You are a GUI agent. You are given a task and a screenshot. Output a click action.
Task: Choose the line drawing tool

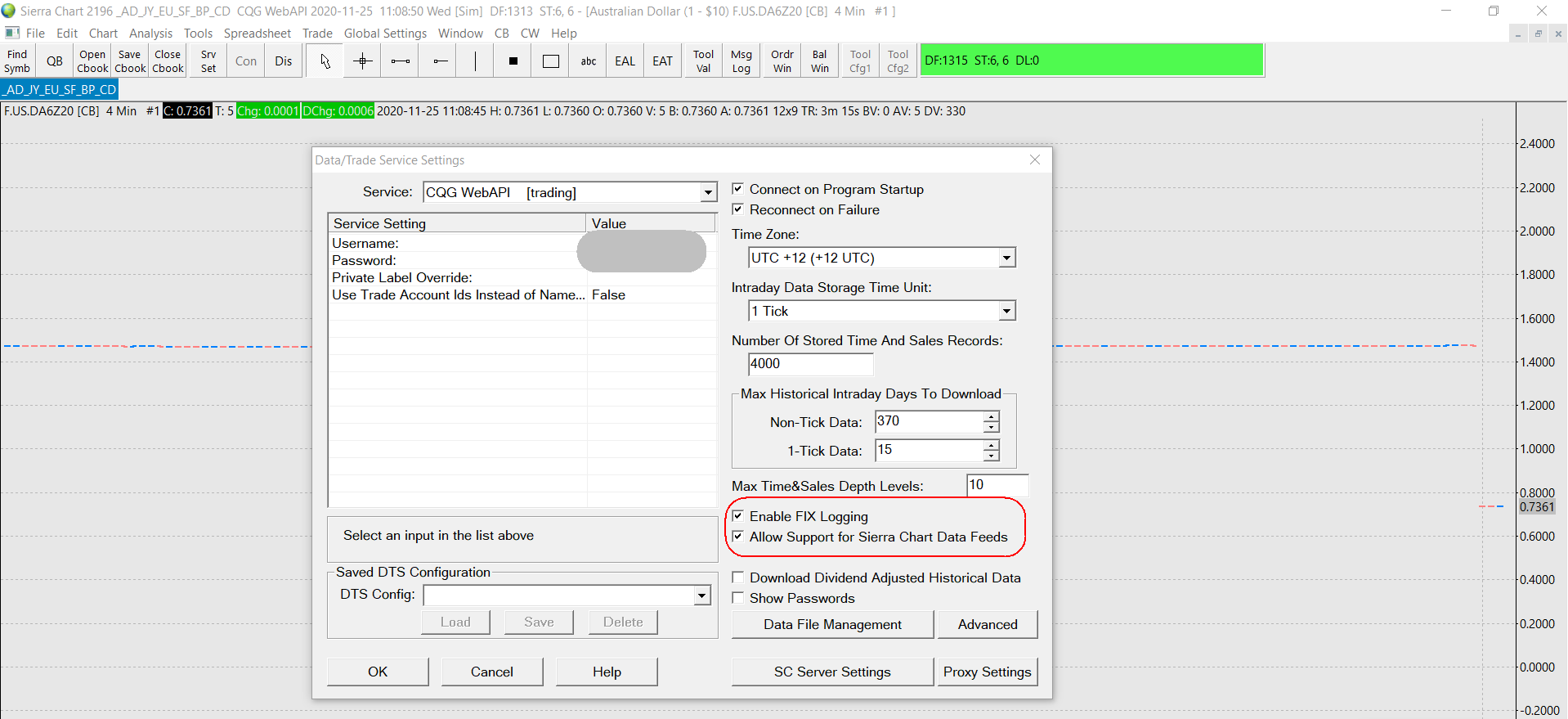401,61
